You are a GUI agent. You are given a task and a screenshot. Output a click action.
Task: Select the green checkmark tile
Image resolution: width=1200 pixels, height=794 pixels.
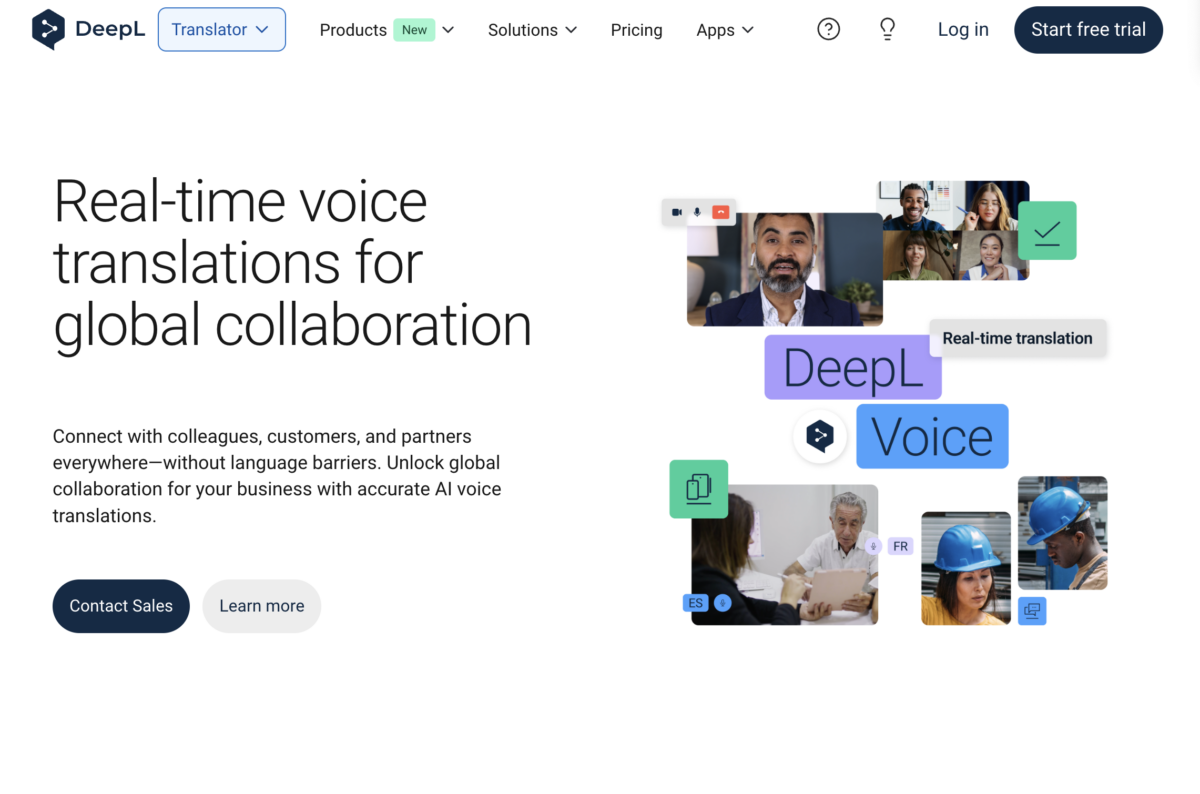1046,230
